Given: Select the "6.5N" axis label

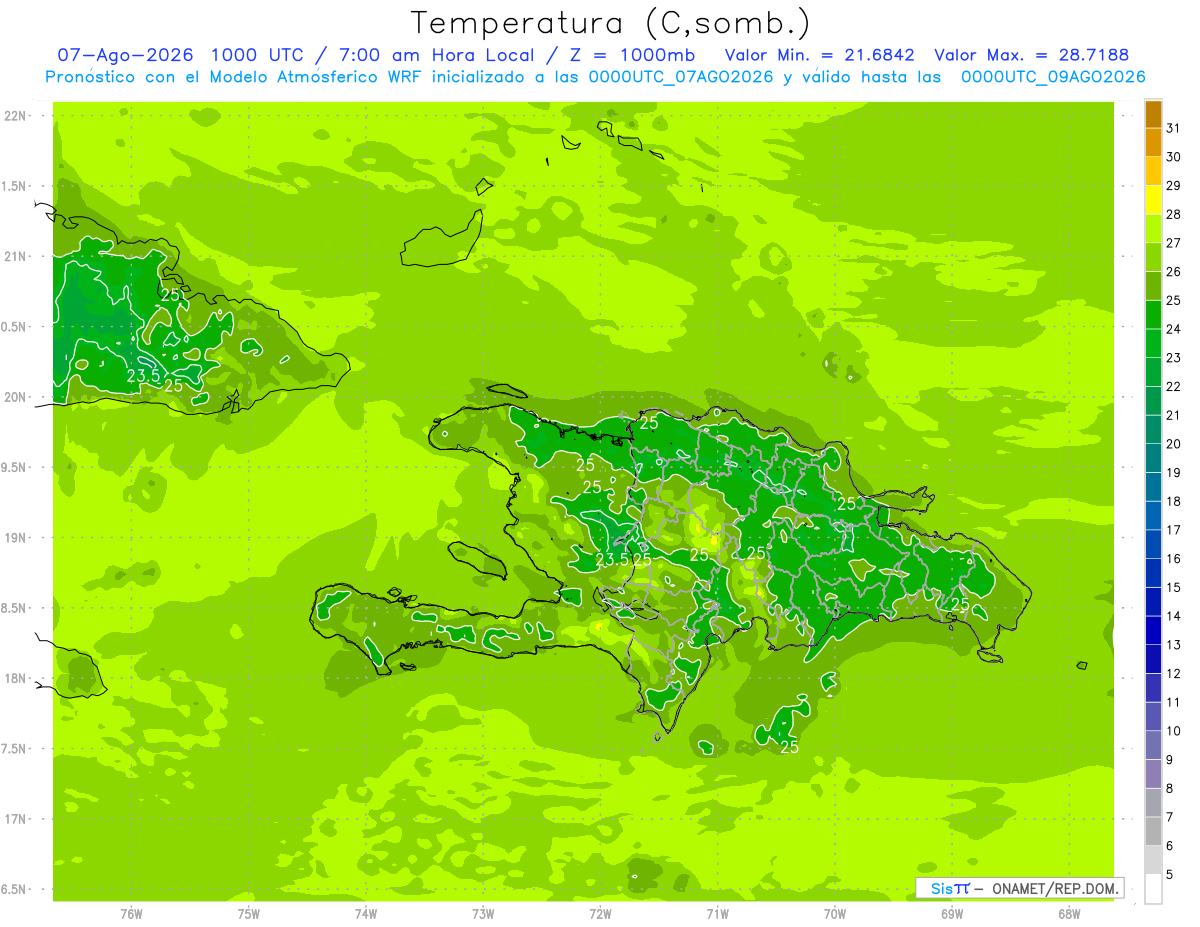Looking at the screenshot, I should coord(14,889).
